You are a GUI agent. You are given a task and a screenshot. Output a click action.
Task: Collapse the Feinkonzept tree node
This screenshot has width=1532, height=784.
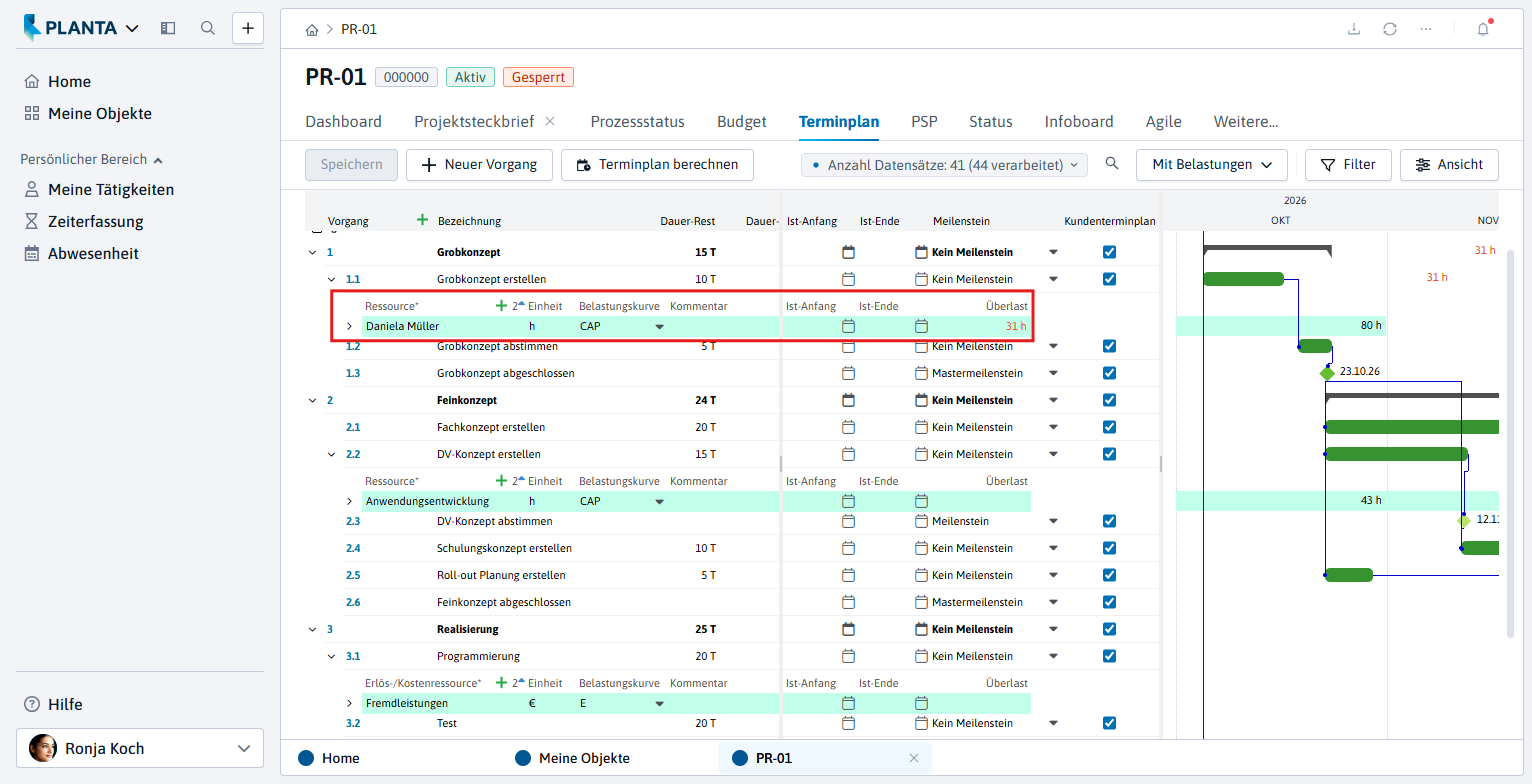(312, 400)
